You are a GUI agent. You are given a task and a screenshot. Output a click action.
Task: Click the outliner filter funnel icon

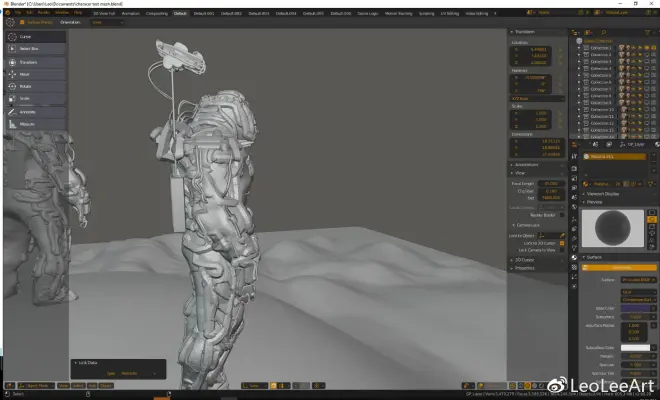(x=647, y=32)
